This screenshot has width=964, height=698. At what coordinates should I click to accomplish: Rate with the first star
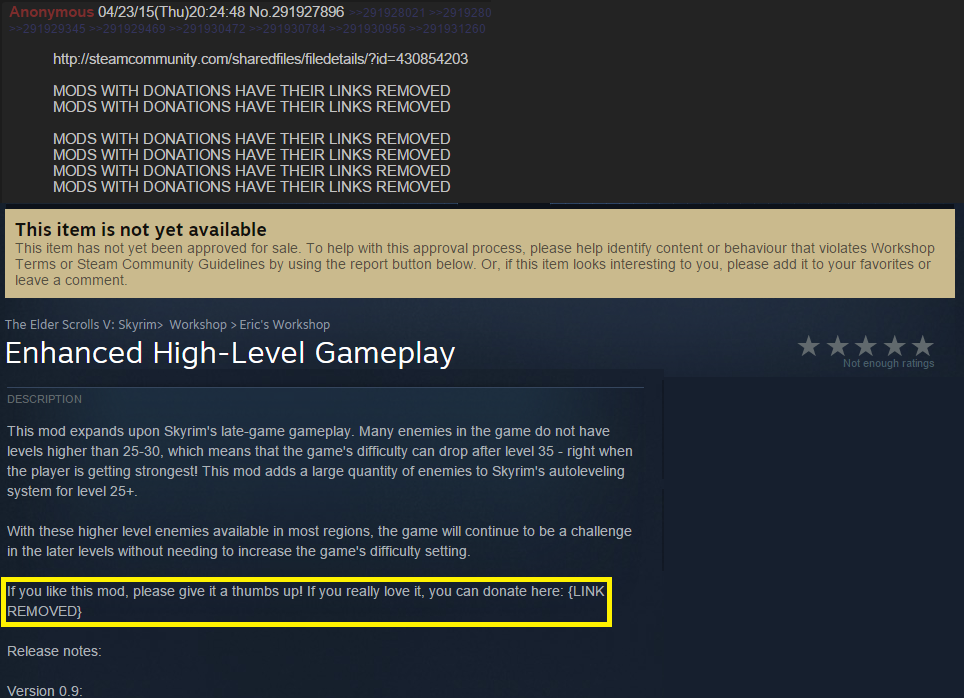click(x=808, y=346)
